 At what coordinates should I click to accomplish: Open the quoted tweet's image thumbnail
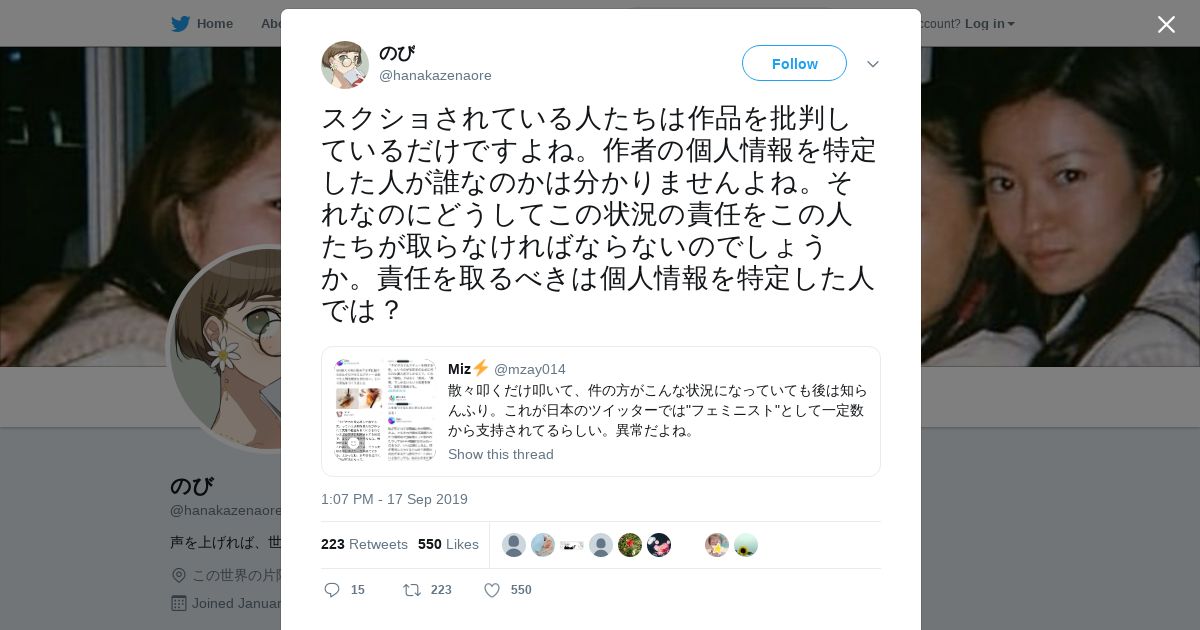click(x=385, y=410)
